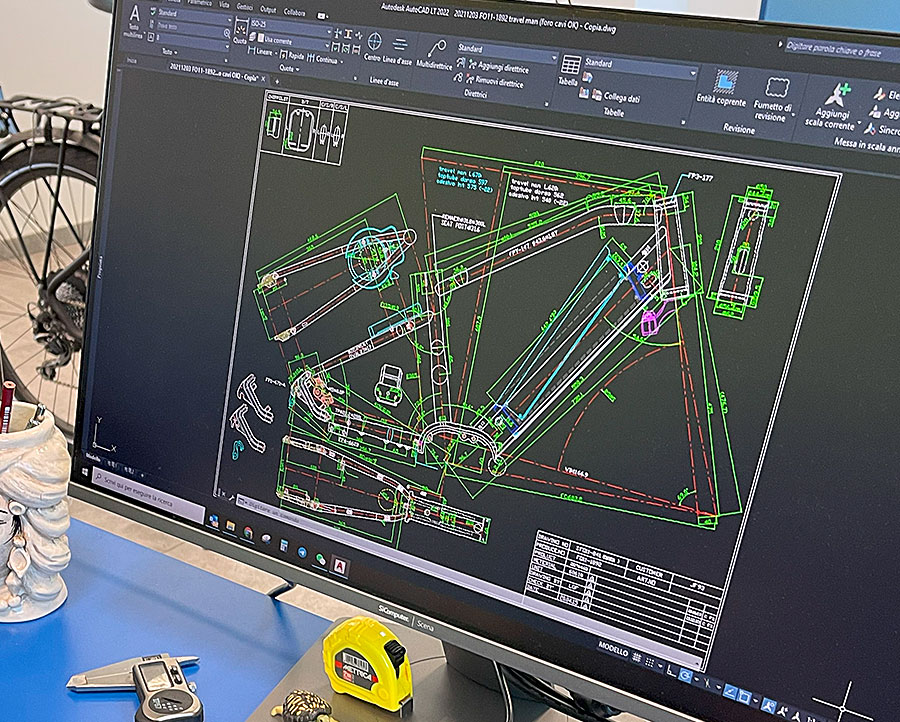Click the MODELLO status bar button

point(613,649)
